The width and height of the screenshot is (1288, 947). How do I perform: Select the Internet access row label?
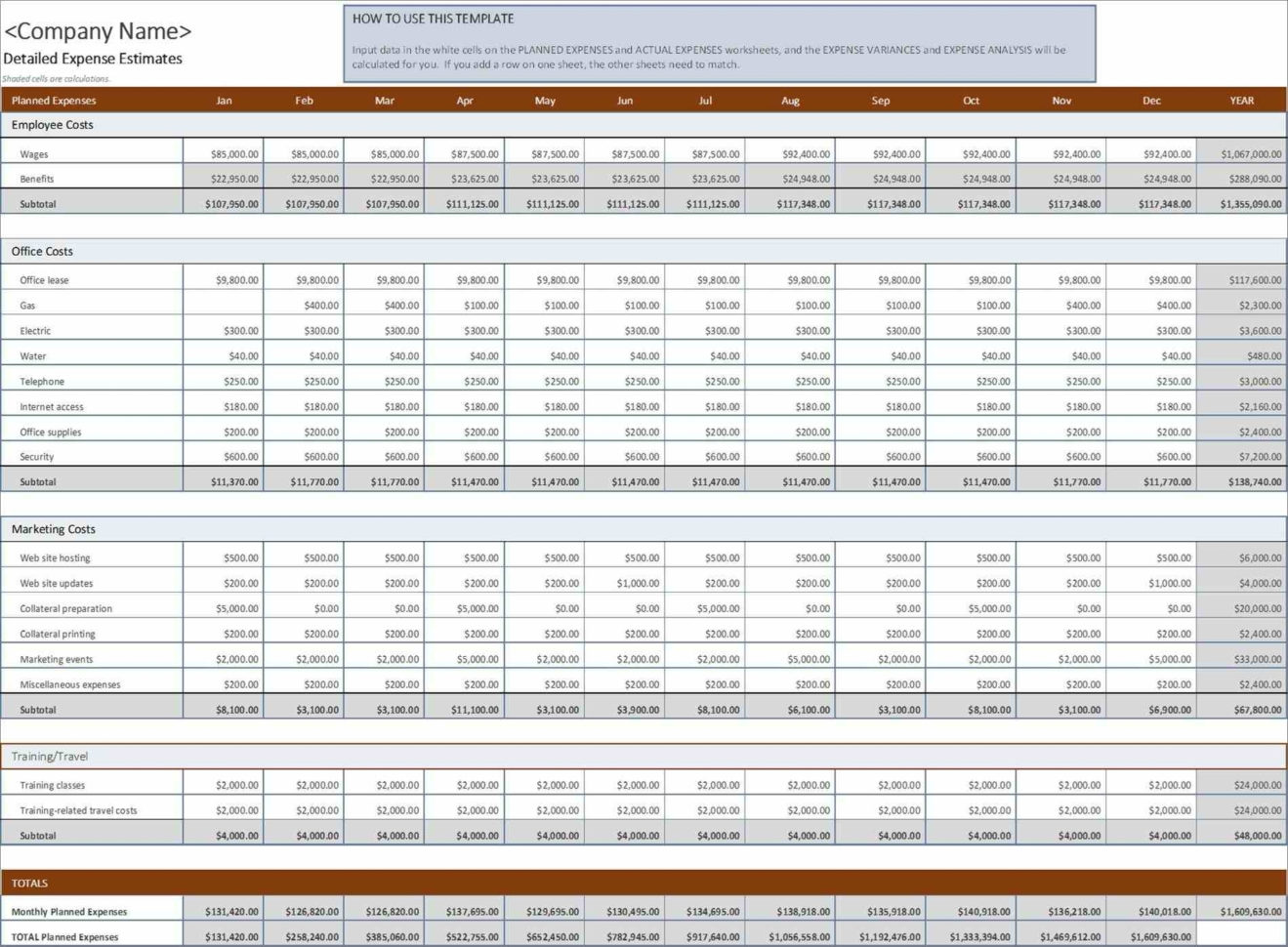point(51,406)
